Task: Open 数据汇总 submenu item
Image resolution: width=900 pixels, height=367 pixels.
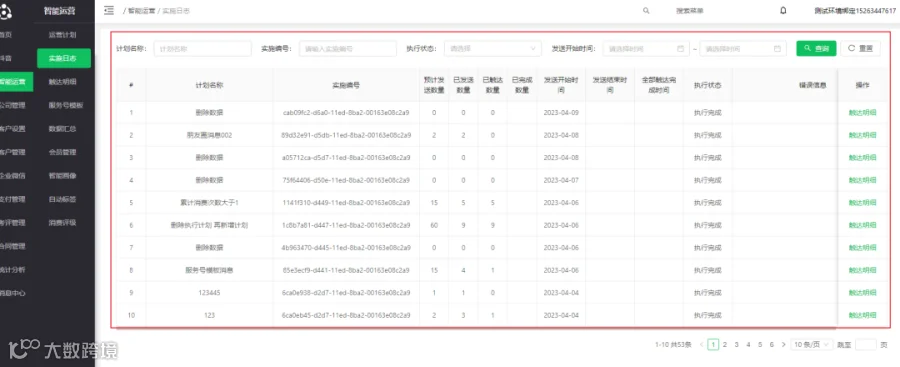Action: (62, 129)
